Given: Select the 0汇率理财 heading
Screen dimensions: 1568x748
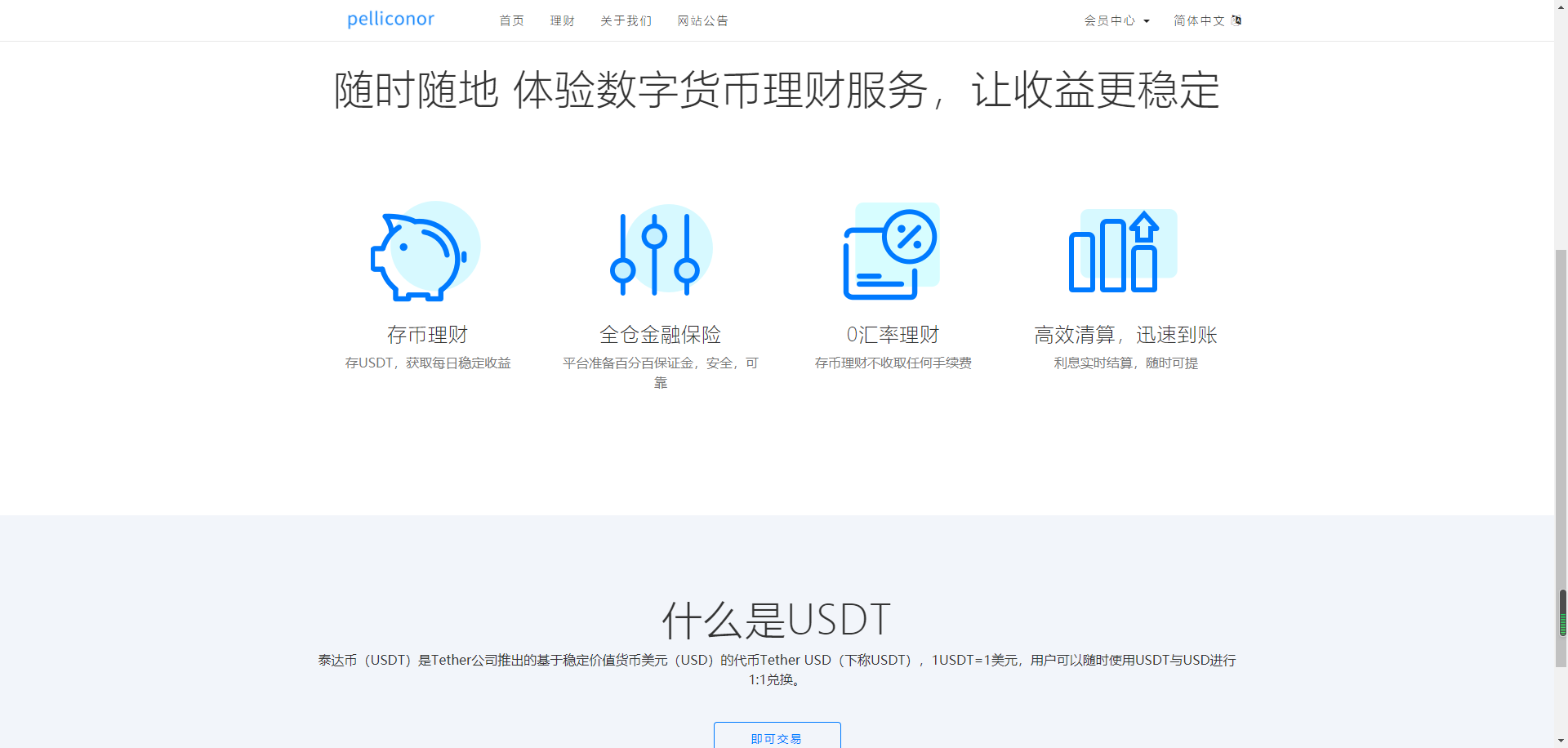Looking at the screenshot, I should [893, 335].
